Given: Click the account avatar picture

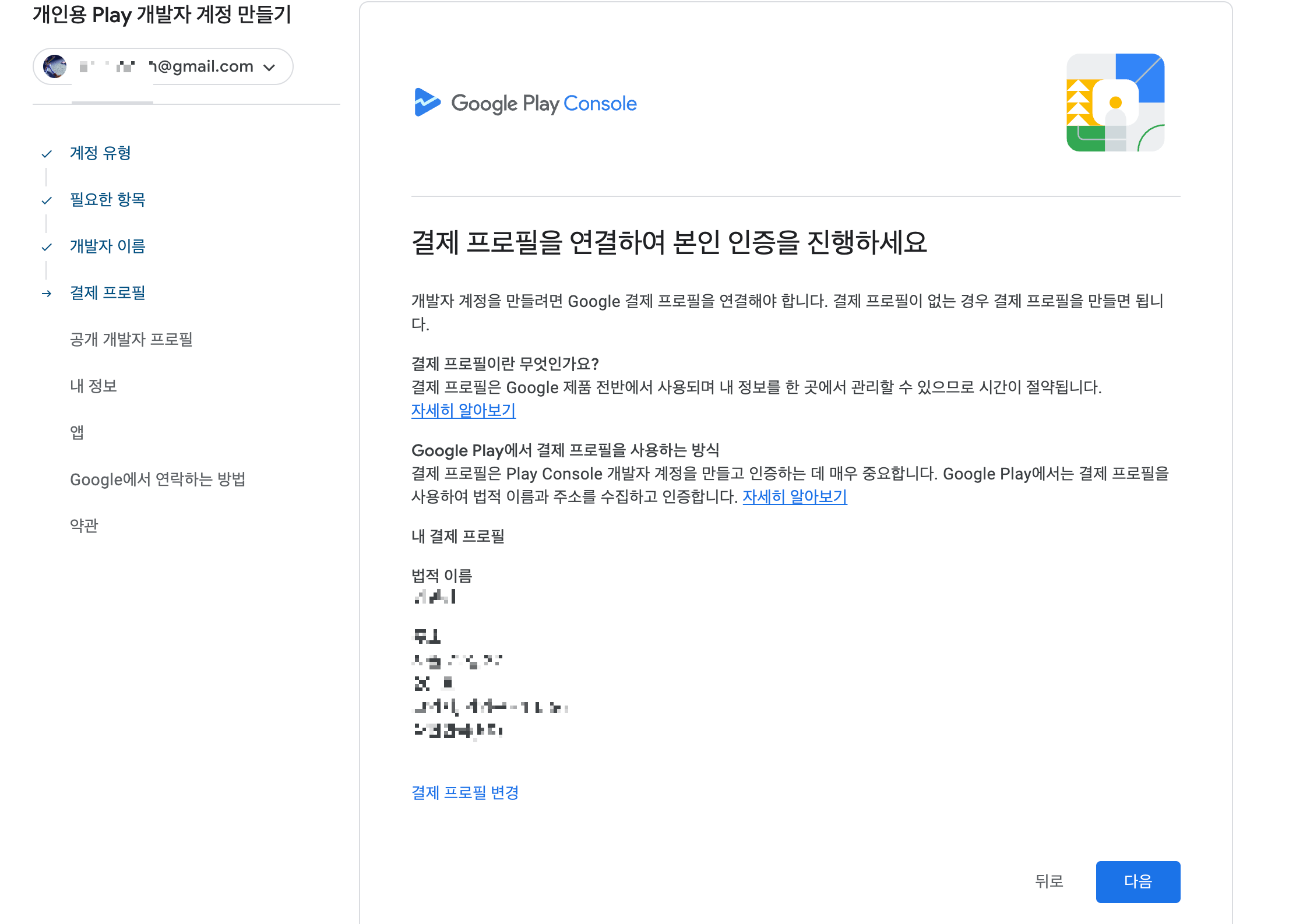Looking at the screenshot, I should 55,66.
